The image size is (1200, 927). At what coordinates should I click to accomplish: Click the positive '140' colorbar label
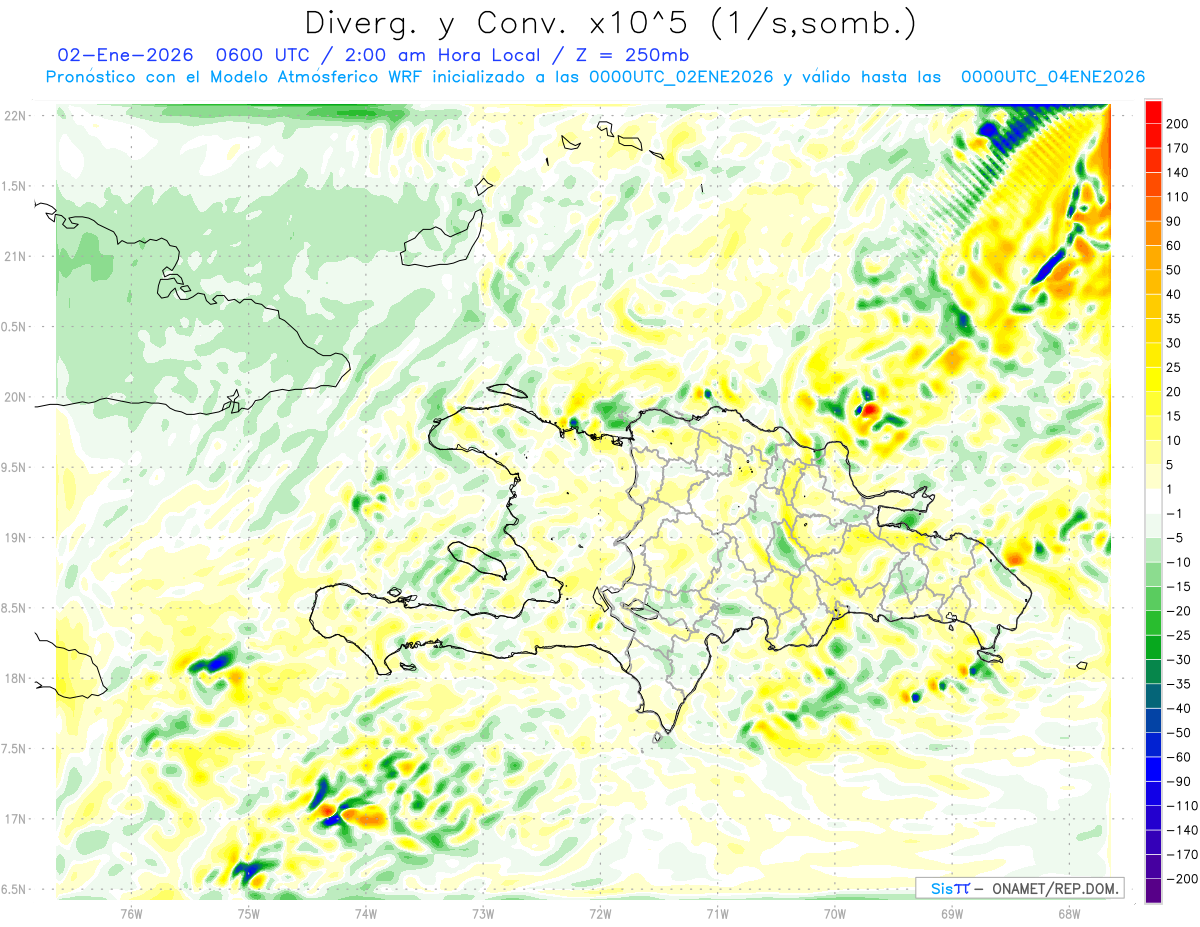[1178, 173]
